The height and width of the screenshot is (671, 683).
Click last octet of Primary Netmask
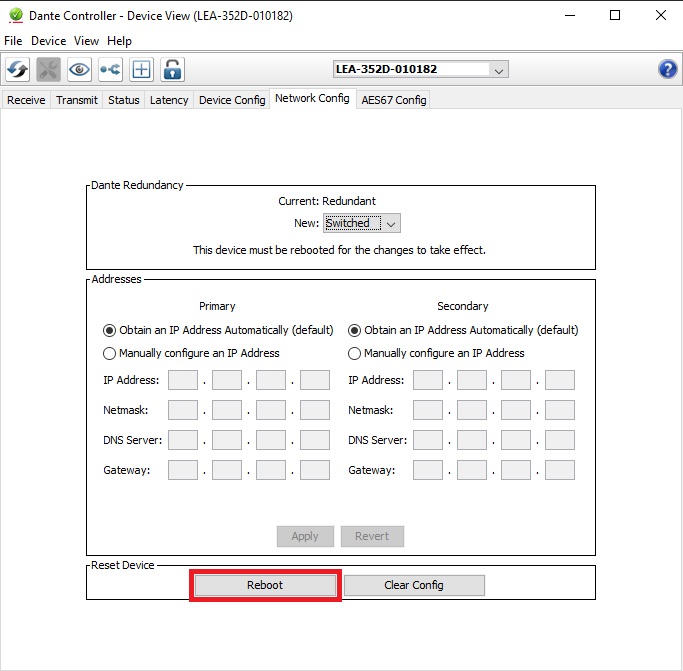click(x=315, y=410)
